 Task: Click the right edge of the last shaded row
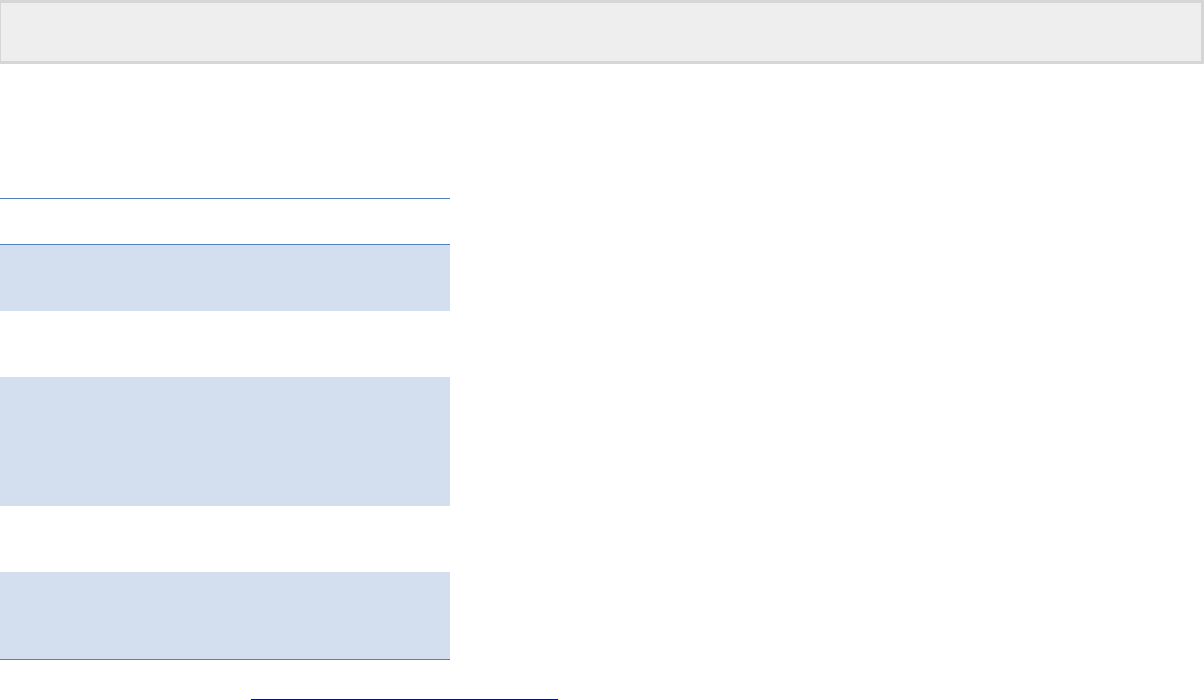[x=444, y=615]
